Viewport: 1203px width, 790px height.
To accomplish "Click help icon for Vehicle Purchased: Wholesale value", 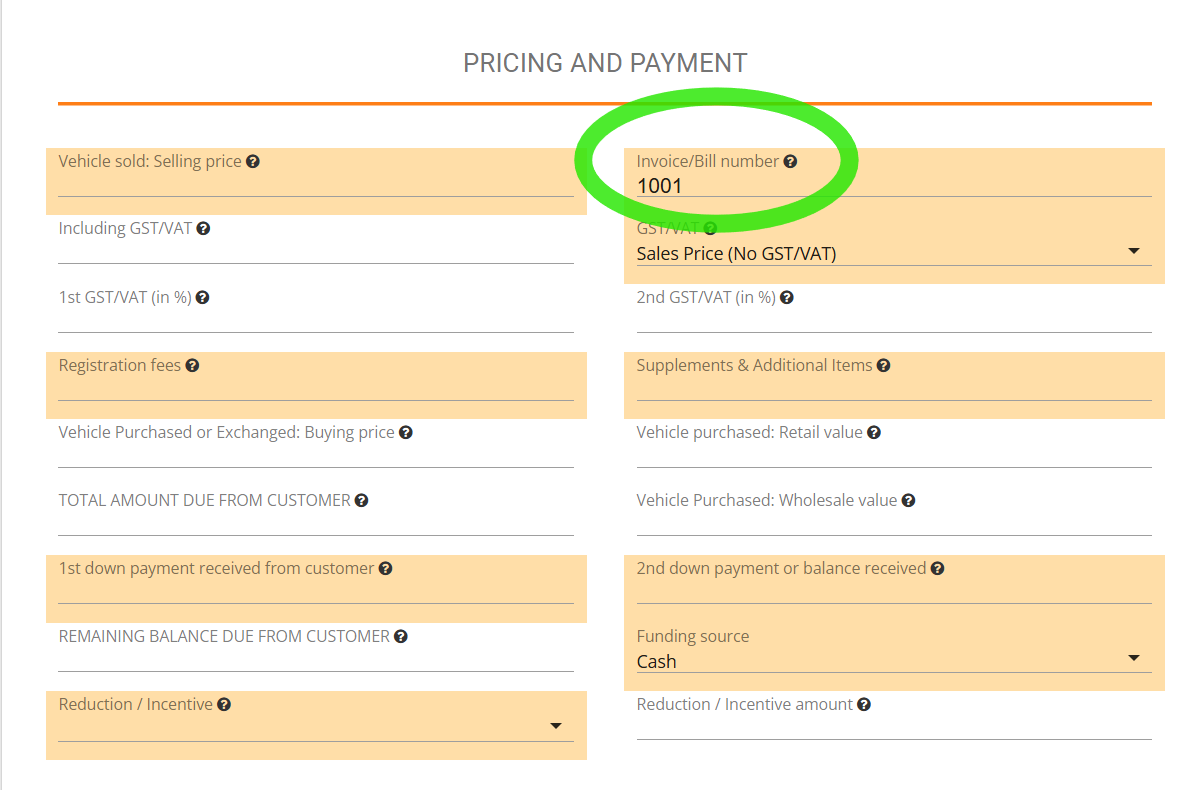I will click(908, 500).
